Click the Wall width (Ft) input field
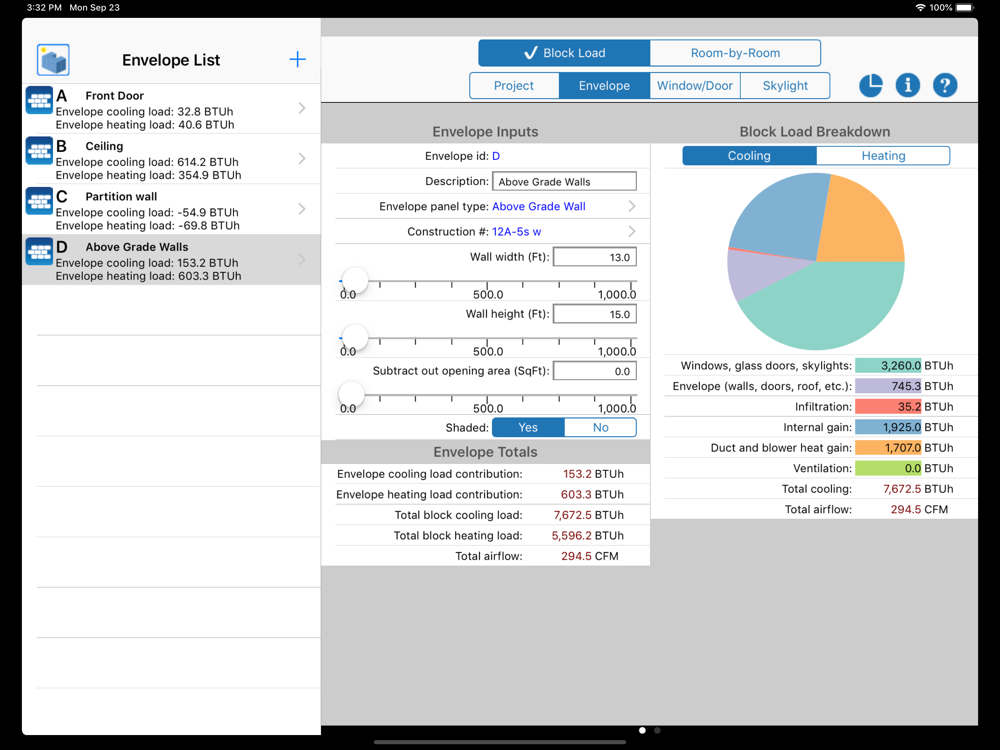This screenshot has height=750, width=1000. [x=595, y=257]
